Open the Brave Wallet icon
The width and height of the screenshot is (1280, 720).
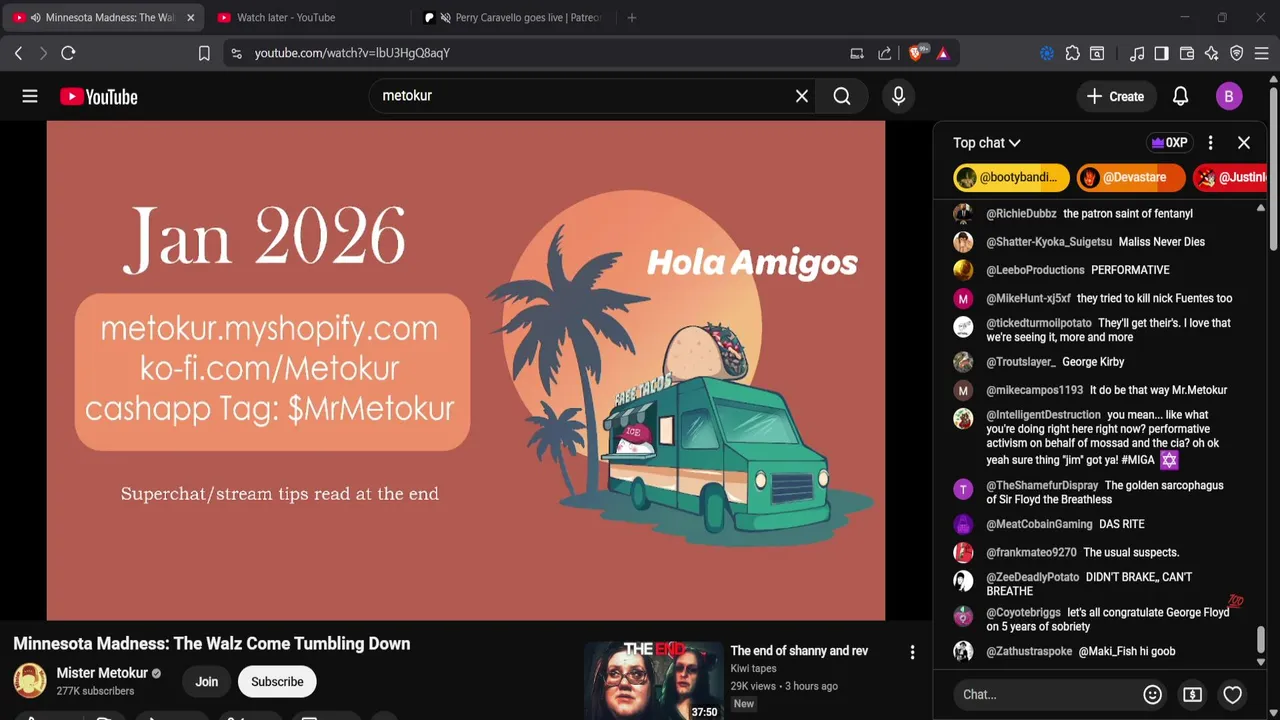coord(1187,53)
